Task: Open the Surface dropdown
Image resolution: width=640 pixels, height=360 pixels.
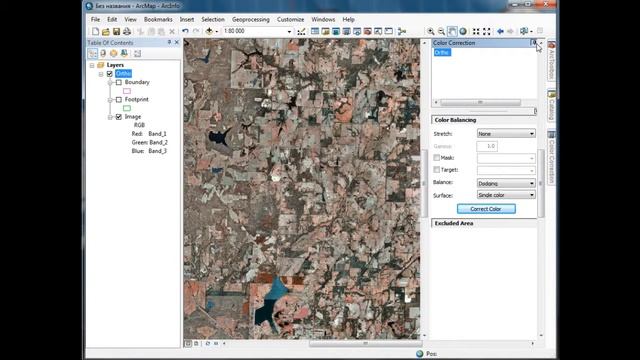Action: pyautogui.click(x=506, y=195)
